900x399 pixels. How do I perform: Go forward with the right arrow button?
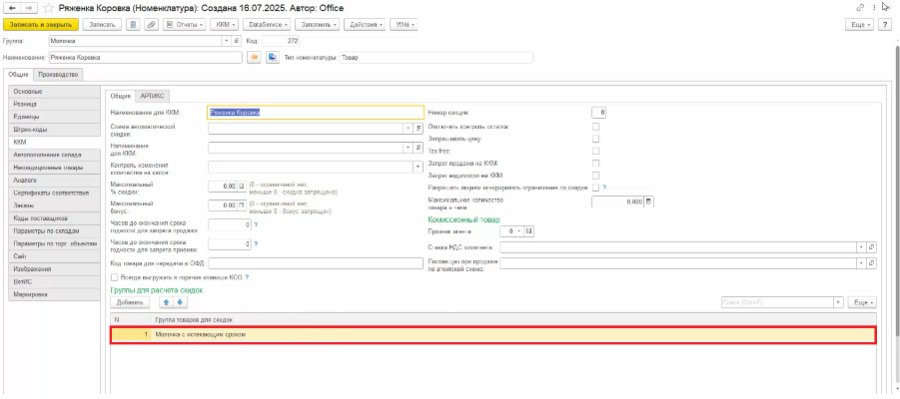29,8
